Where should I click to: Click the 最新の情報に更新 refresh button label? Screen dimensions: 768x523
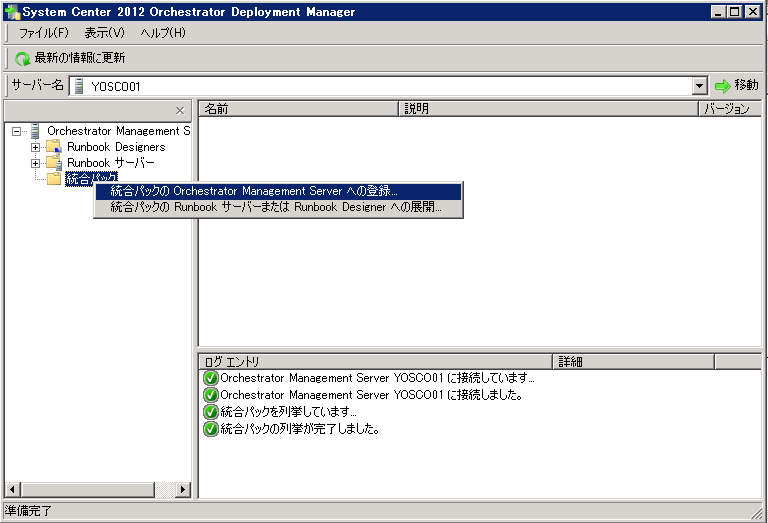[x=79, y=58]
